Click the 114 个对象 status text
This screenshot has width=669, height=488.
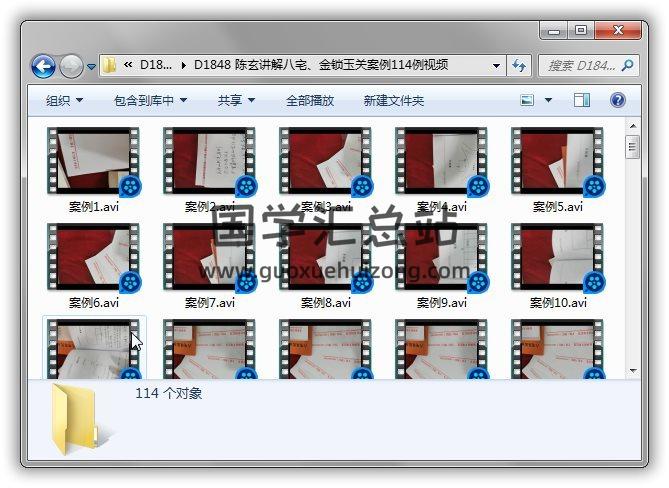pos(169,393)
